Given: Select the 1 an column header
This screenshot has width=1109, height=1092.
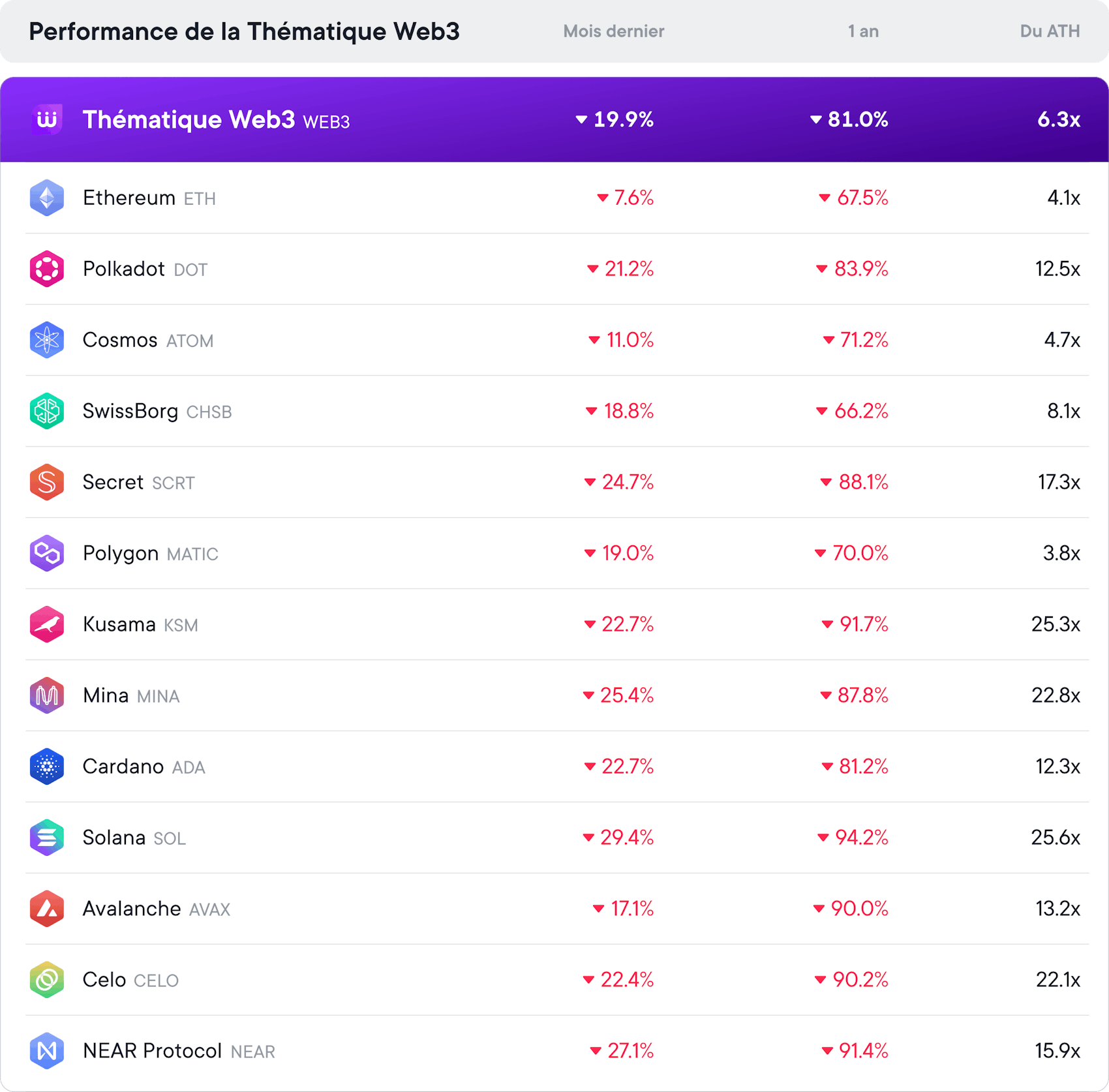Looking at the screenshot, I should (863, 31).
